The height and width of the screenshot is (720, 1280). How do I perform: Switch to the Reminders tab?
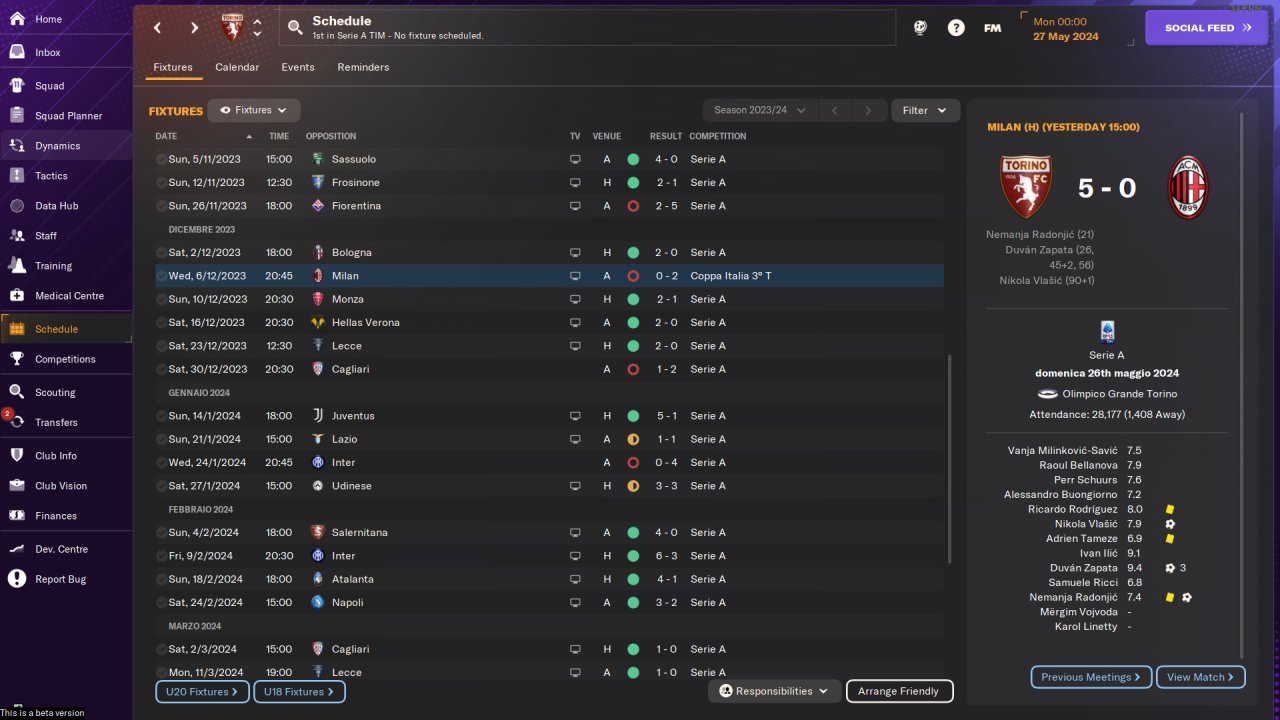pyautogui.click(x=363, y=67)
